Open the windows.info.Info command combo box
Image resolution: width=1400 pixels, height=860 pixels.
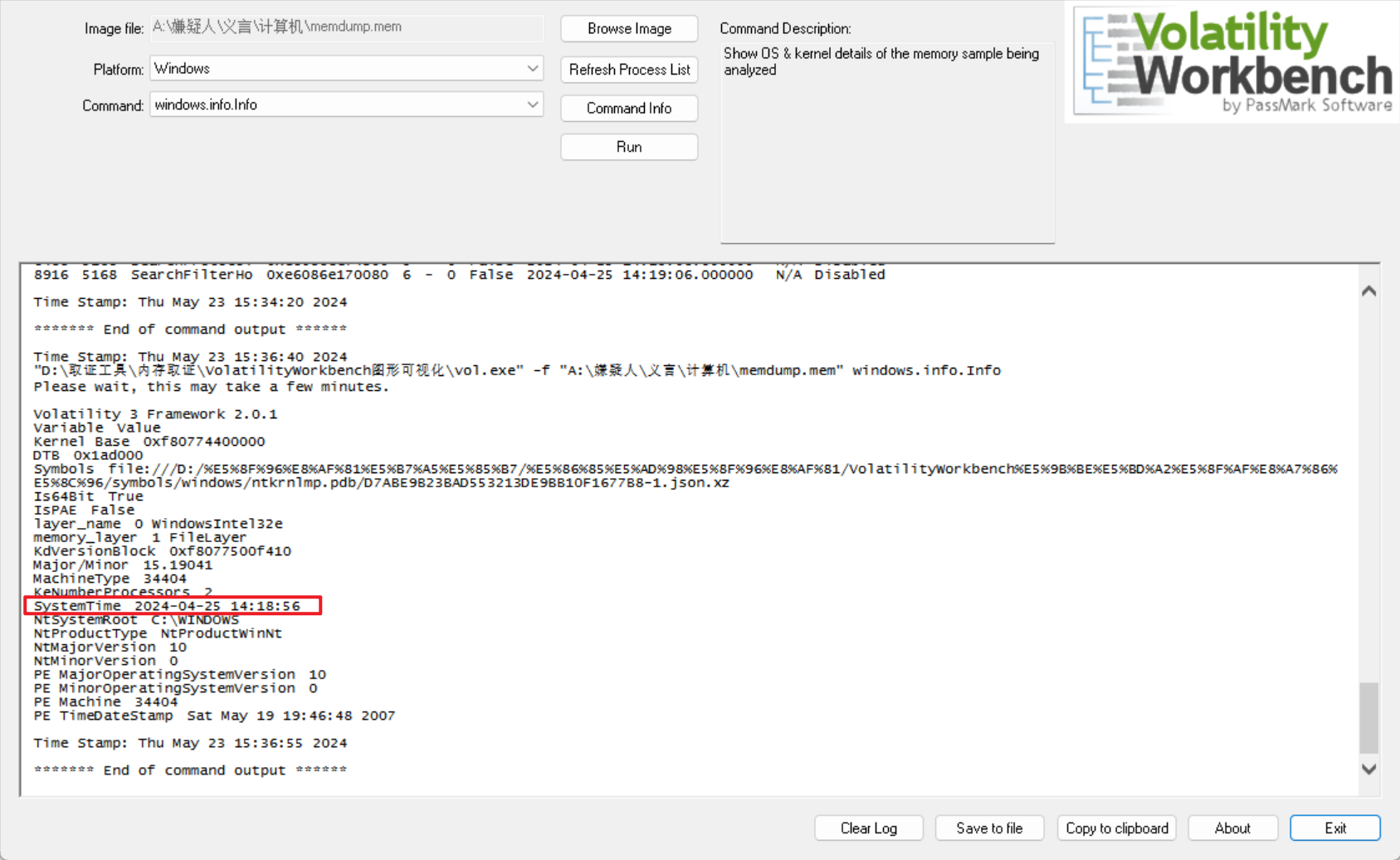[346, 105]
